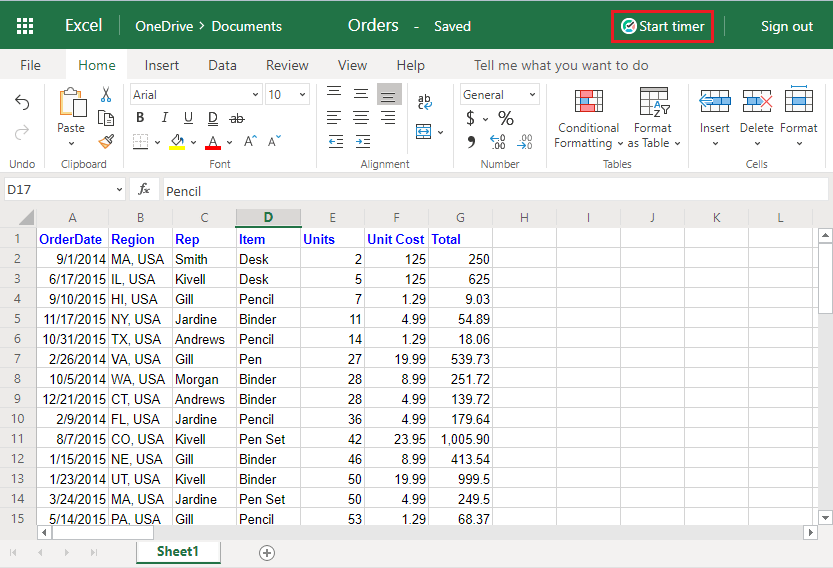
Task: Click the Cut scissors icon
Action: 106,95
